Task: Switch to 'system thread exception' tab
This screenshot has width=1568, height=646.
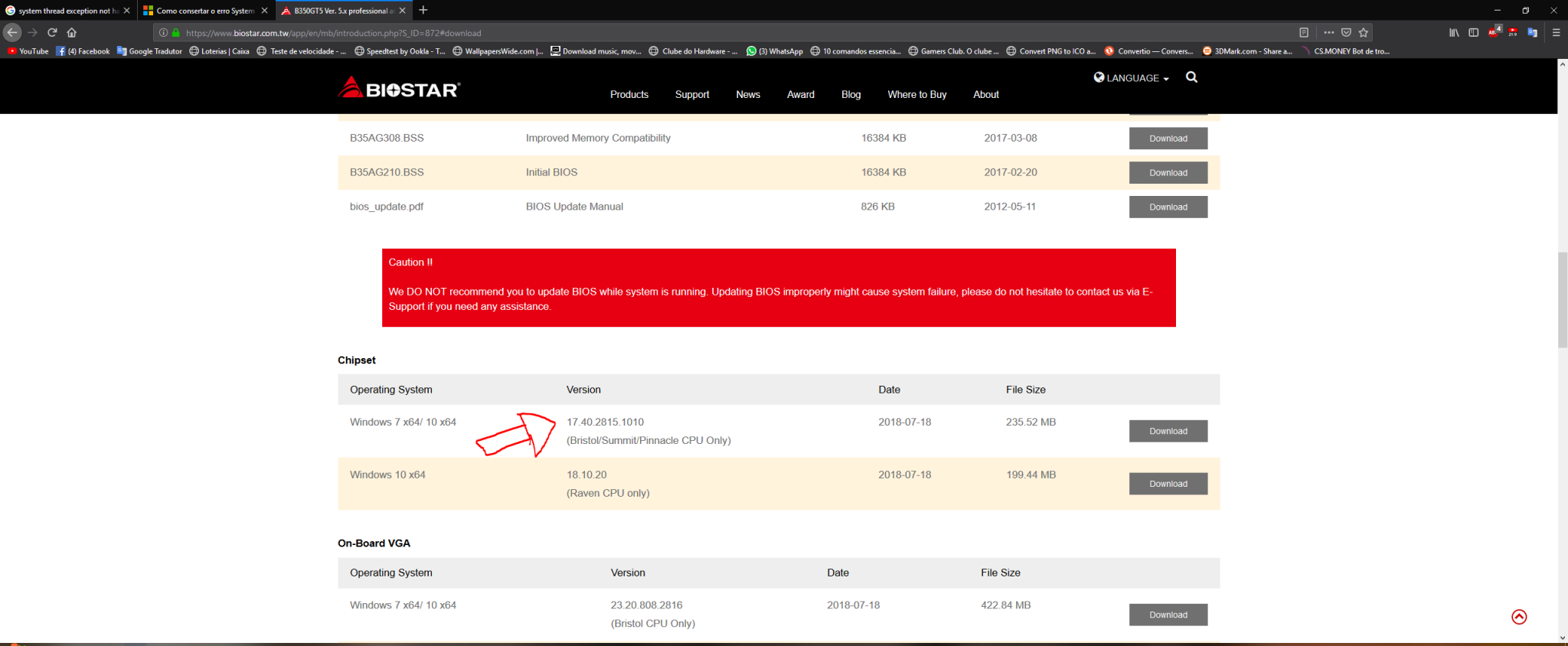Action: tap(68, 11)
